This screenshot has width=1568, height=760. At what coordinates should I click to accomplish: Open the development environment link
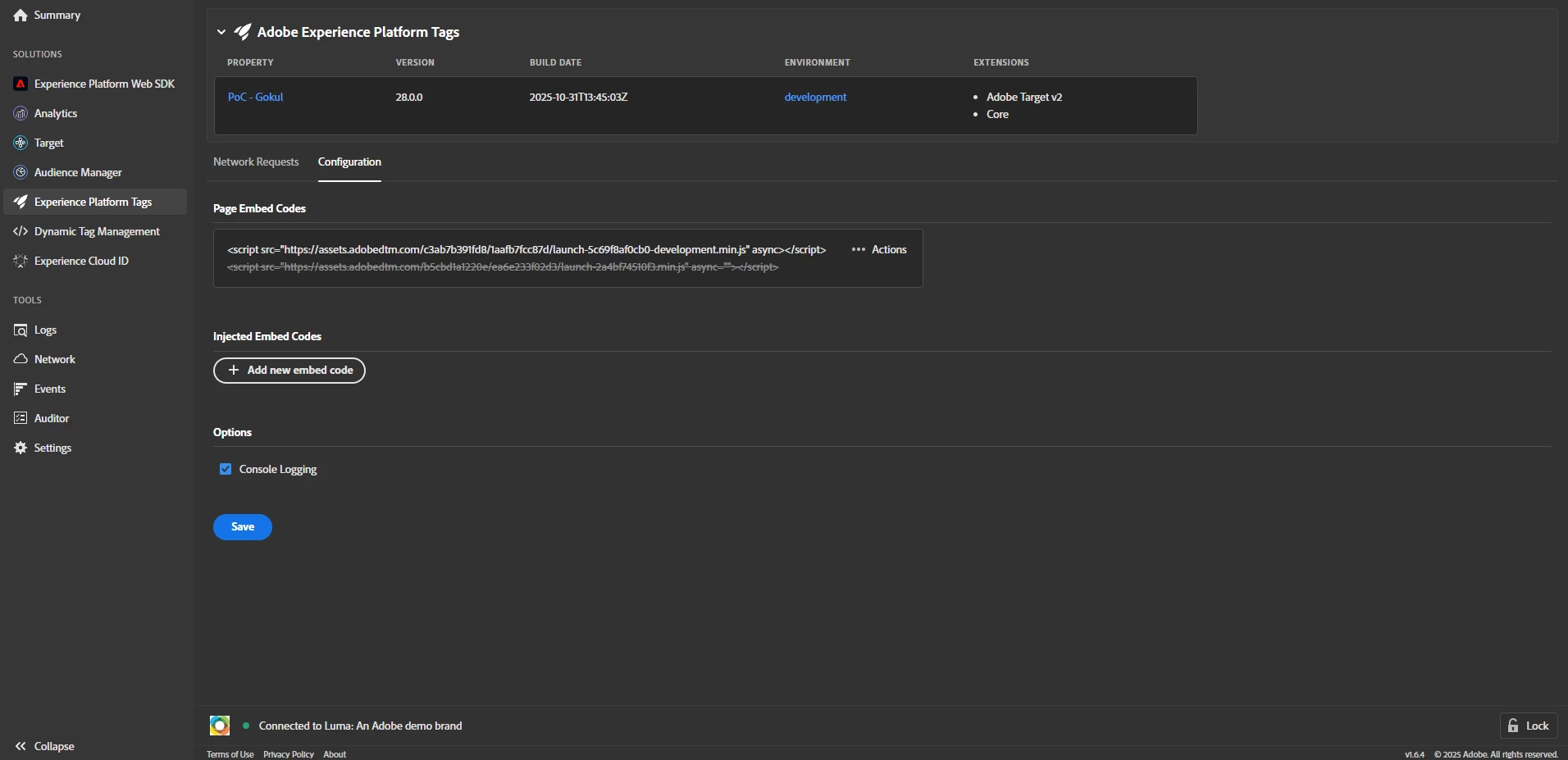point(815,97)
